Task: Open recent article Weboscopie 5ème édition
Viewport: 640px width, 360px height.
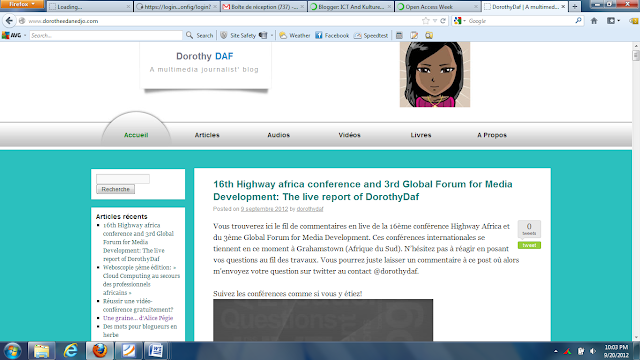Action: 141,280
